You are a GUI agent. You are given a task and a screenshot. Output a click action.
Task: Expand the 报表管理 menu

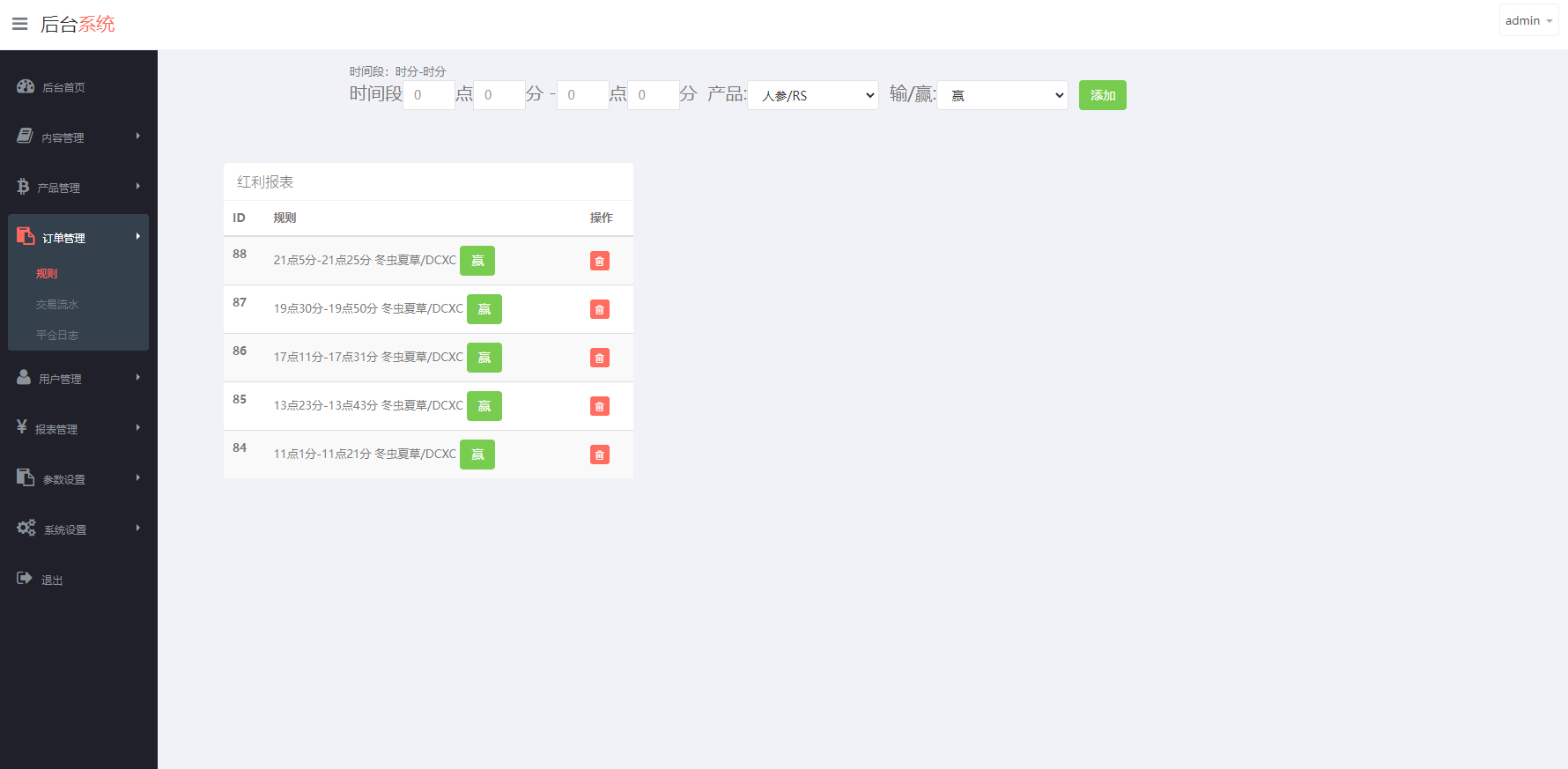[x=78, y=429]
